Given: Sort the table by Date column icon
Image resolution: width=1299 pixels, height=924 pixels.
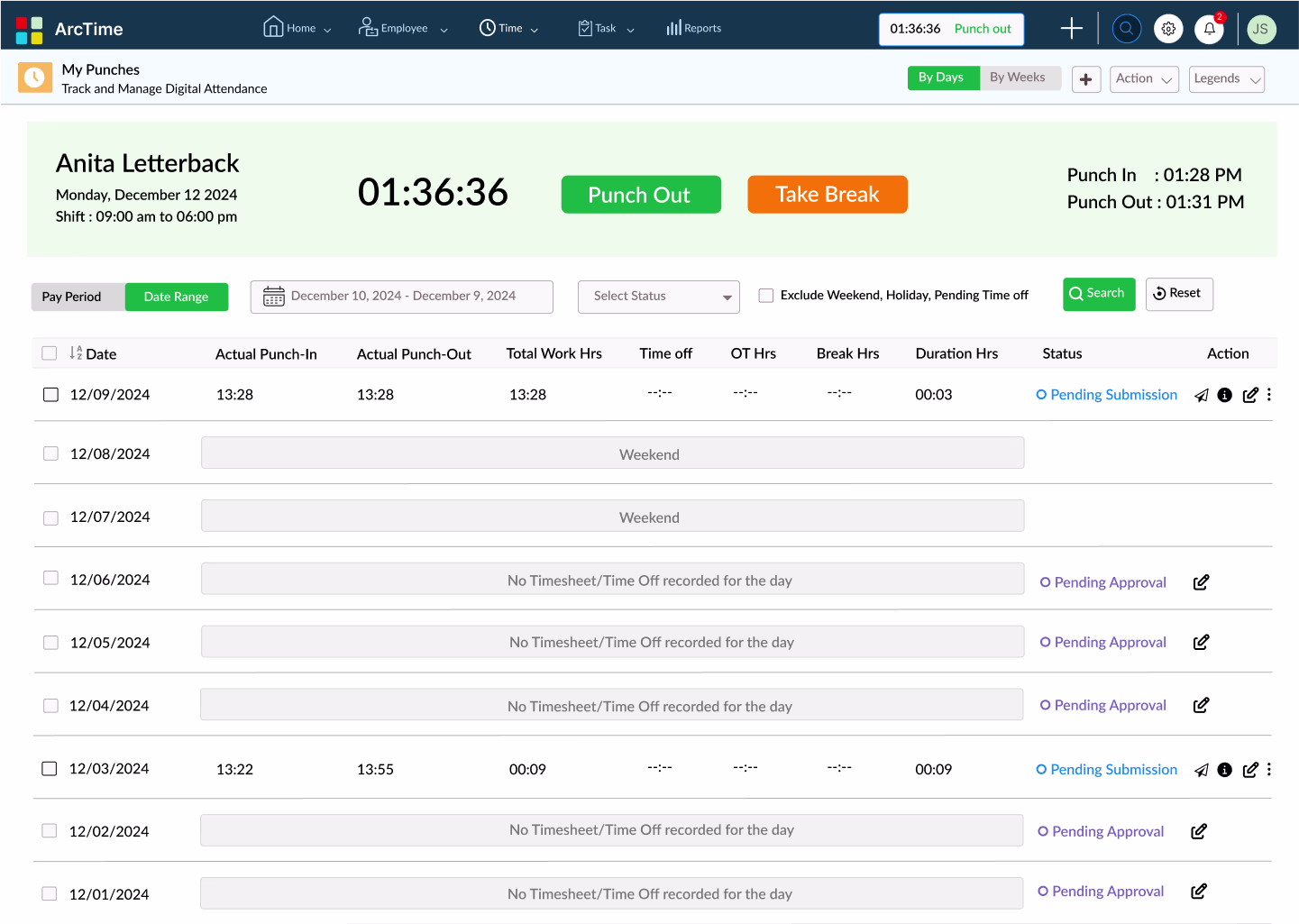Looking at the screenshot, I should 76,353.
